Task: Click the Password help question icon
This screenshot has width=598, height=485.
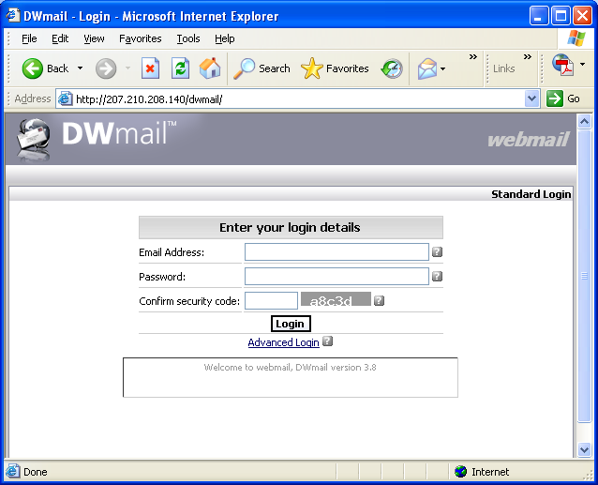Action: [437, 276]
